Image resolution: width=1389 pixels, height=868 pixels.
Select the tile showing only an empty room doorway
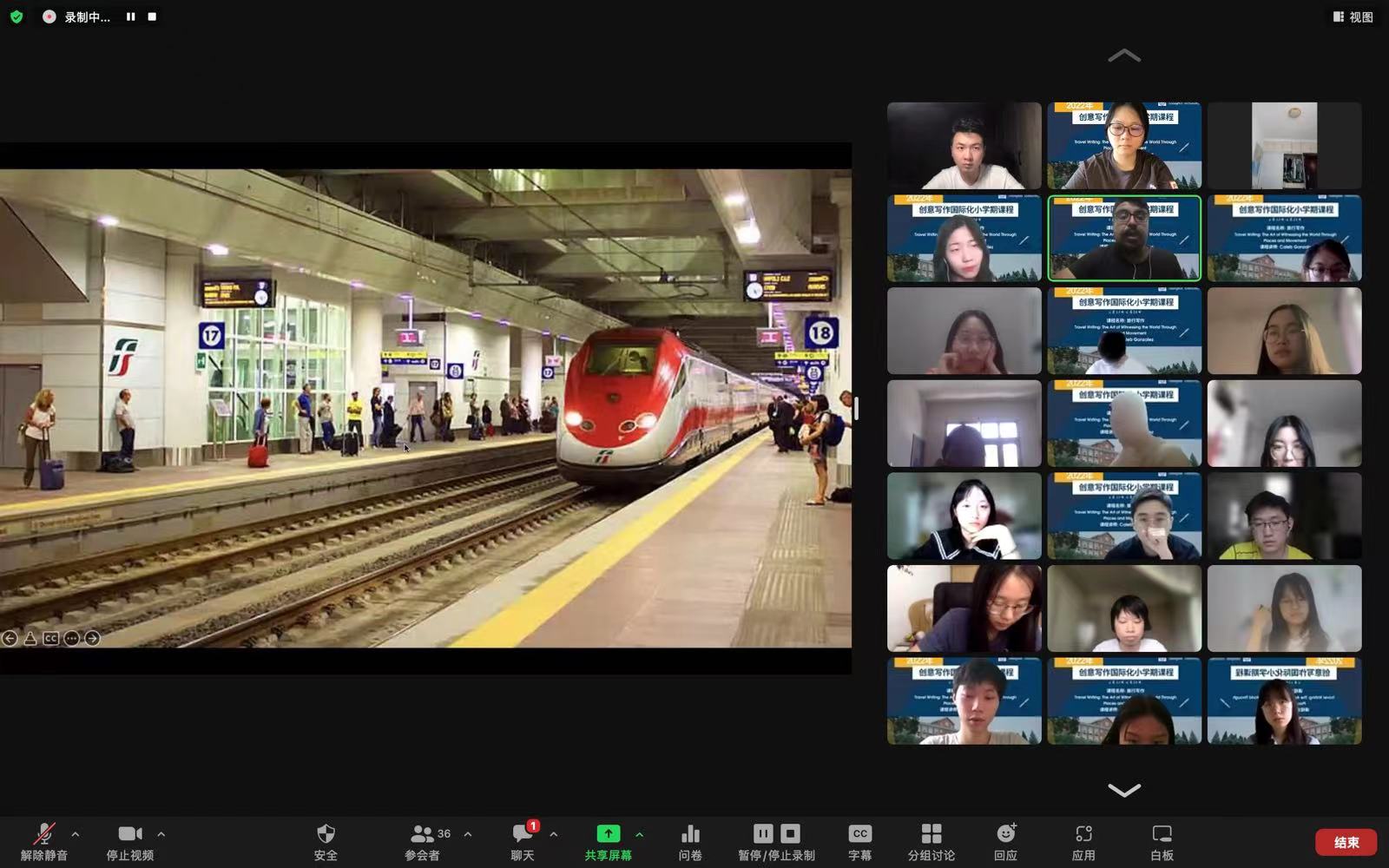pyautogui.click(x=1284, y=146)
